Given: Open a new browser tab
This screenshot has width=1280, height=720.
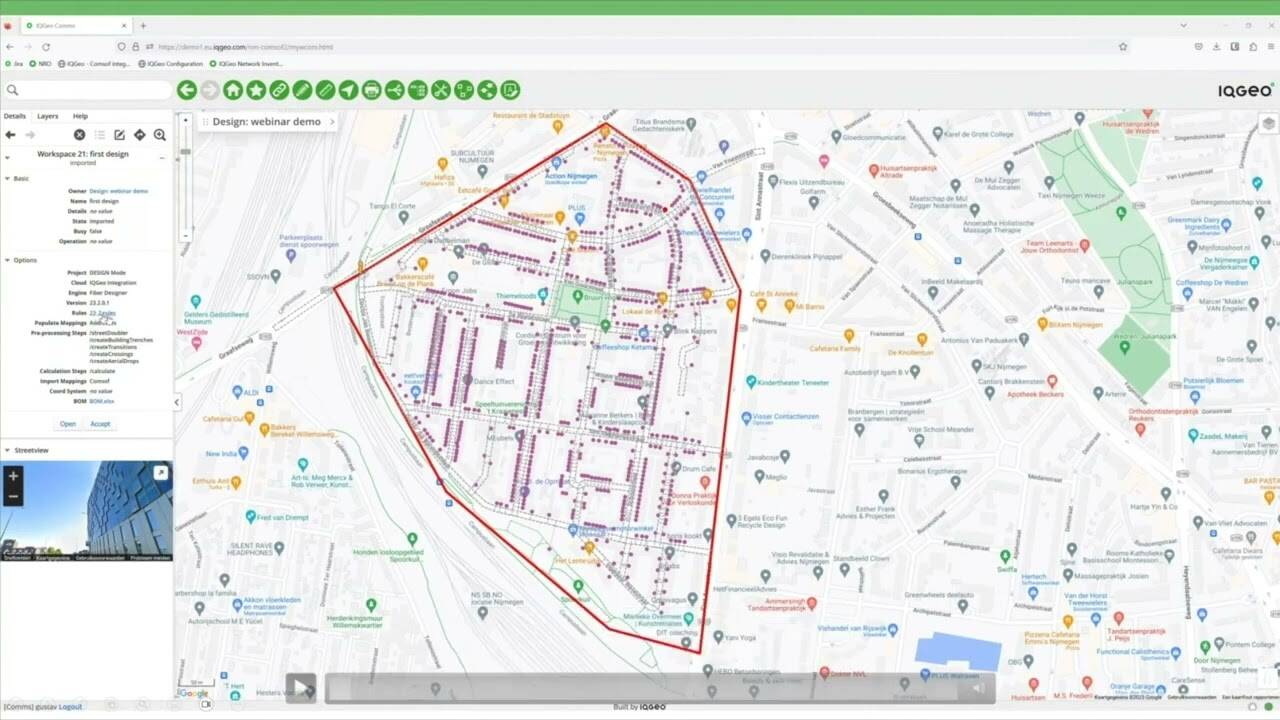Looking at the screenshot, I should pyautogui.click(x=143, y=25).
